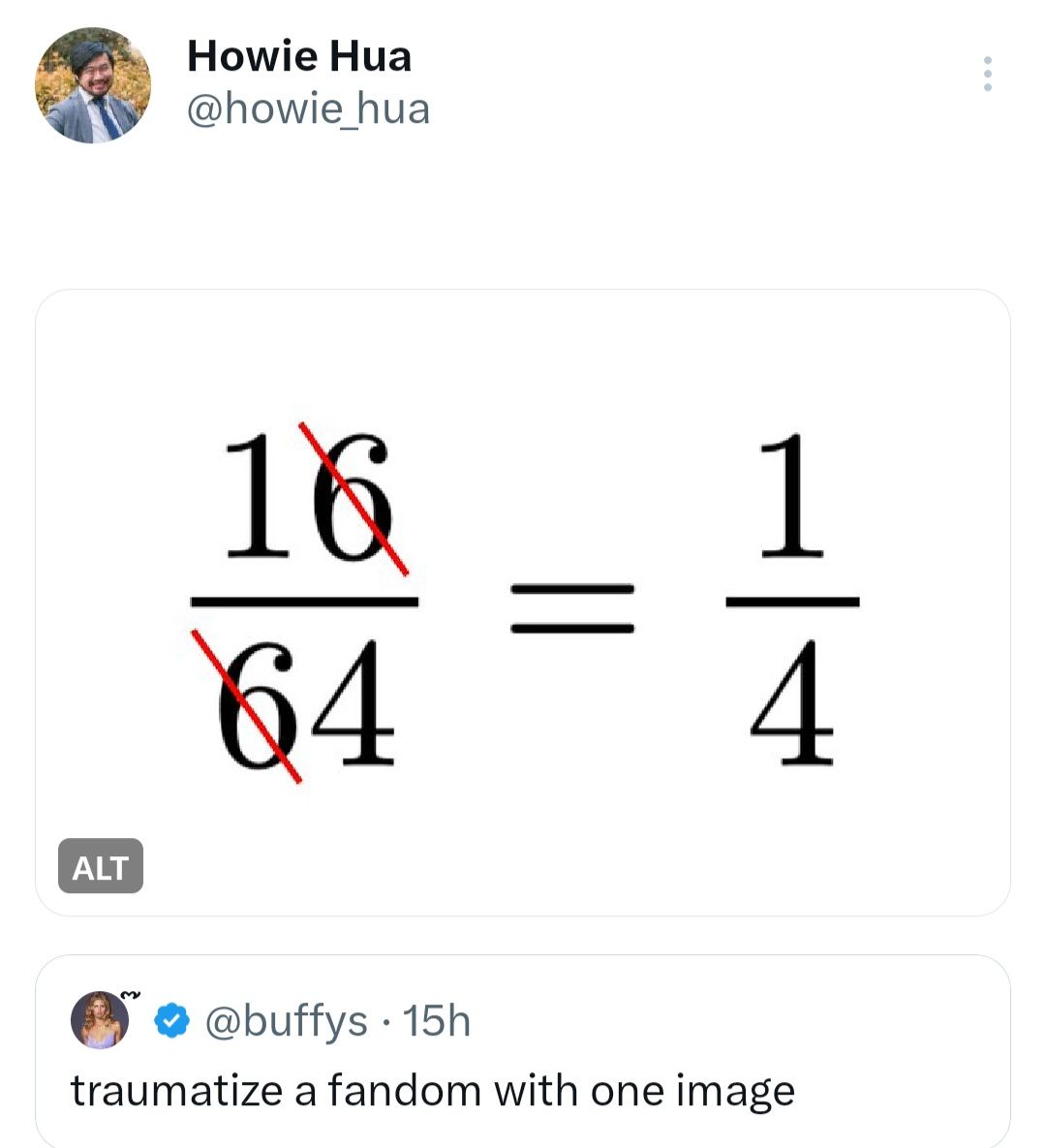Click the crossed-out 6 in the numerator 16
Screen dimensions: 1046x1148
coord(355,496)
